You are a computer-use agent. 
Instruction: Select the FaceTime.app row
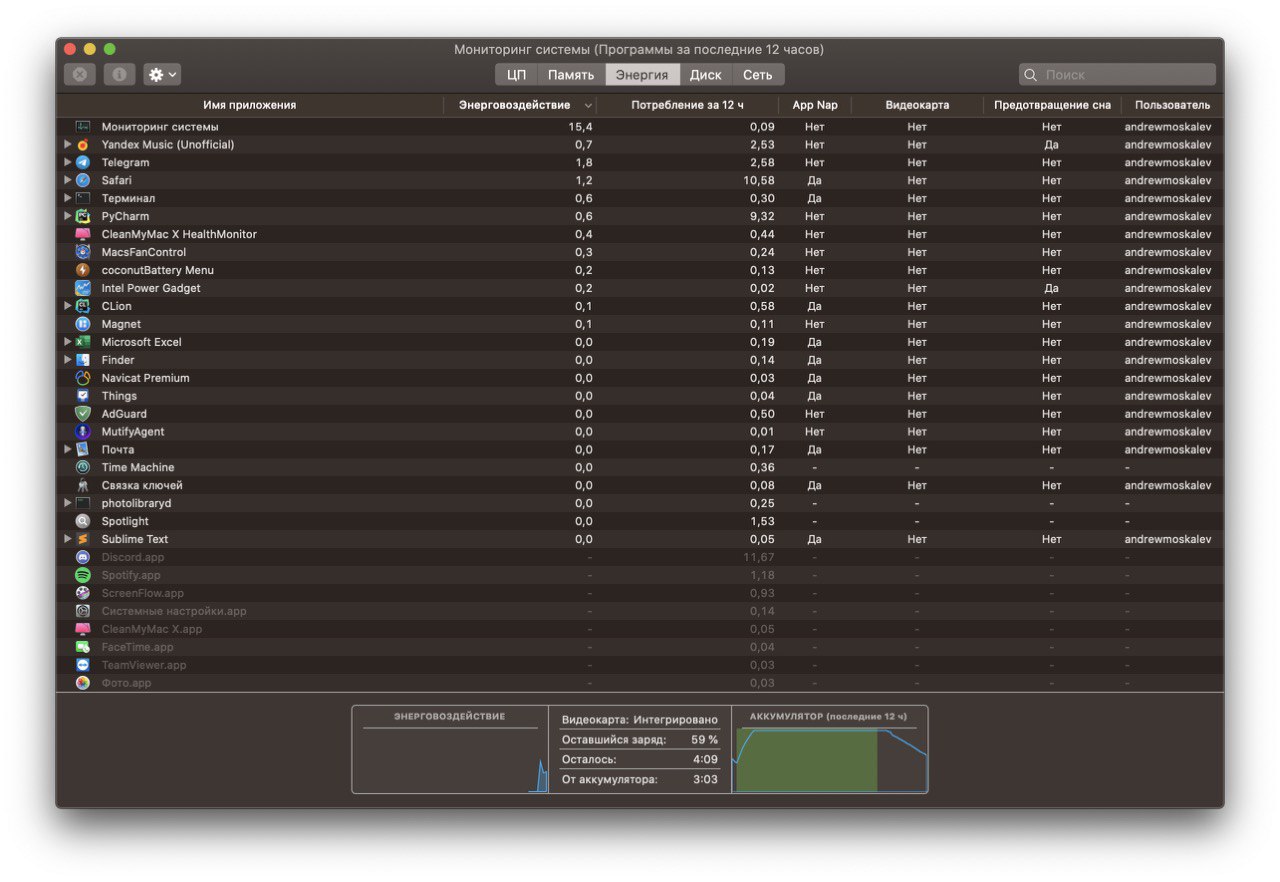640,647
